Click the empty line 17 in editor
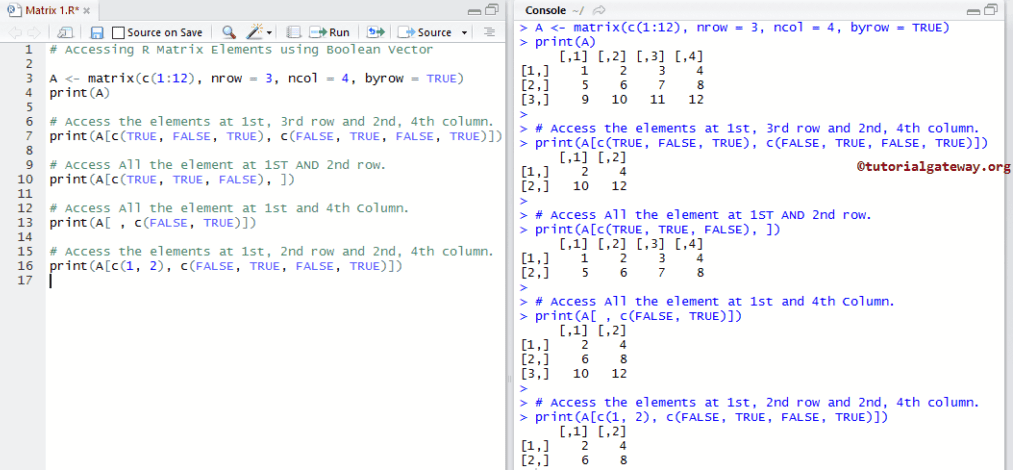The image size is (1013, 470). pyautogui.click(x=275, y=281)
